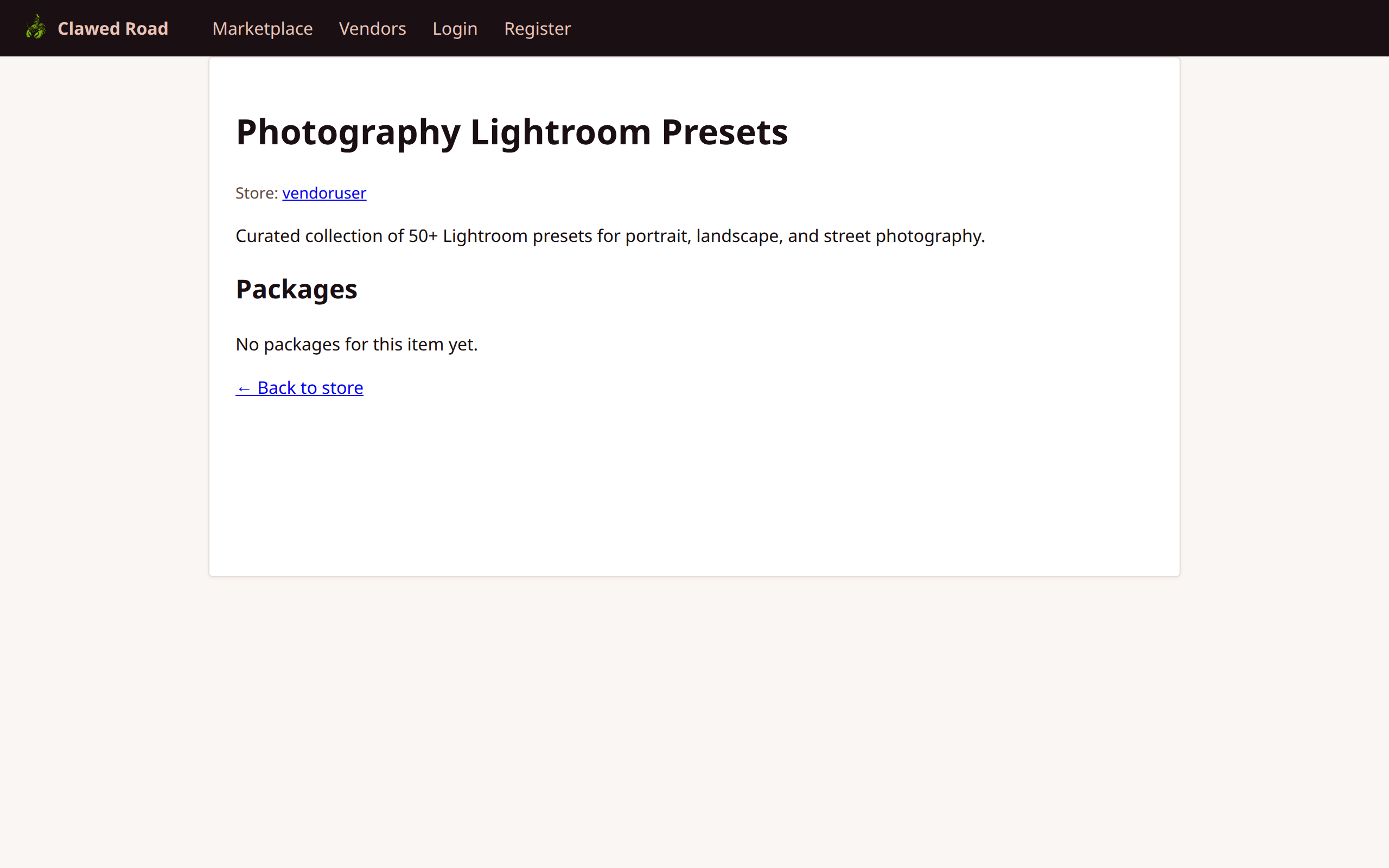Click the word Presets in the page title
This screenshot has width=1389, height=868.
click(x=724, y=132)
